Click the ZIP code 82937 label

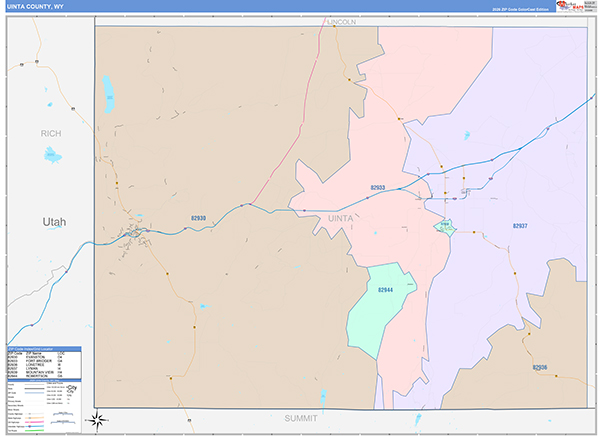[520, 226]
